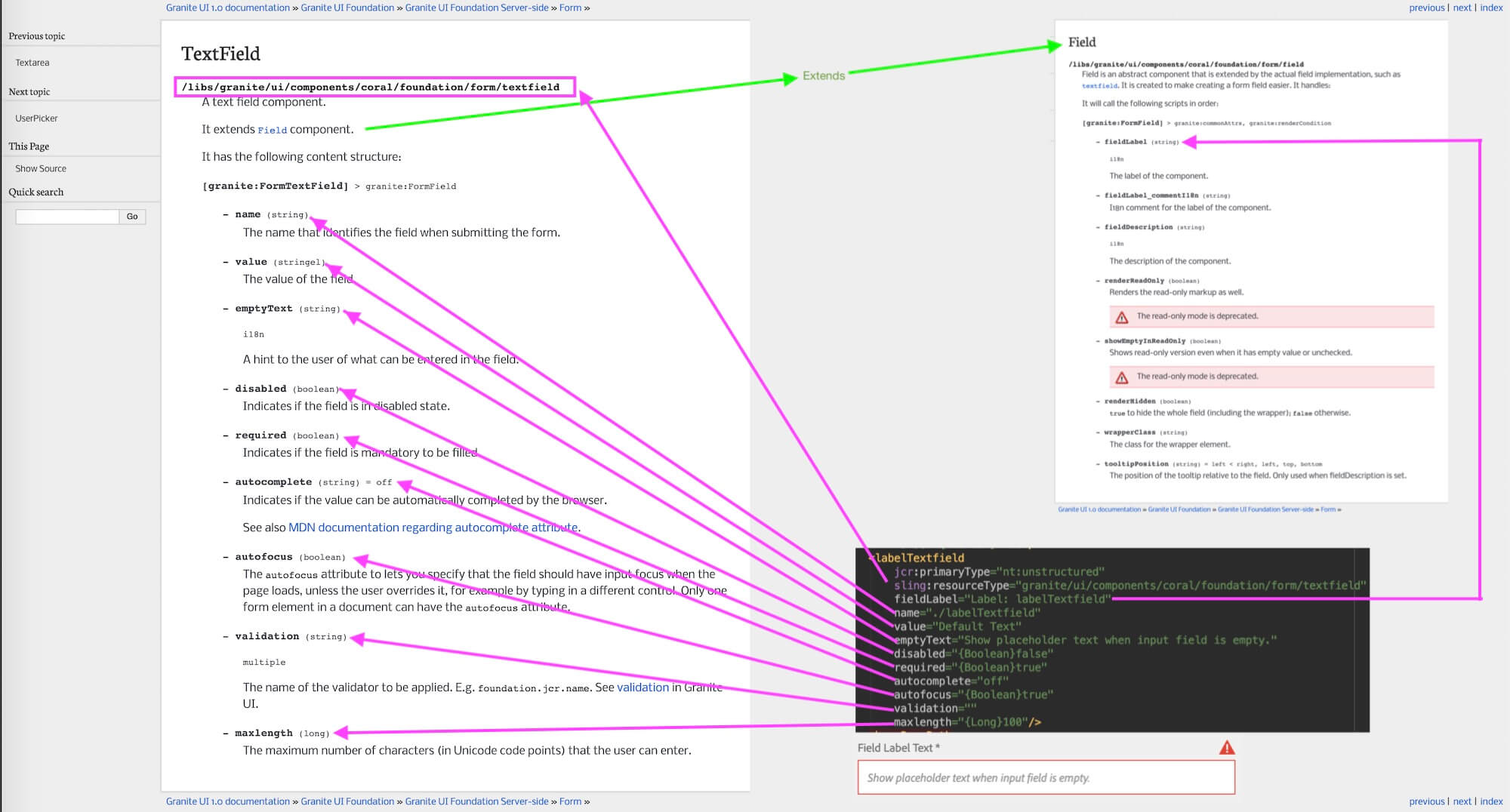Click the 'validation' hyperlink in the validator description
The height and width of the screenshot is (812, 1510).
click(641, 687)
